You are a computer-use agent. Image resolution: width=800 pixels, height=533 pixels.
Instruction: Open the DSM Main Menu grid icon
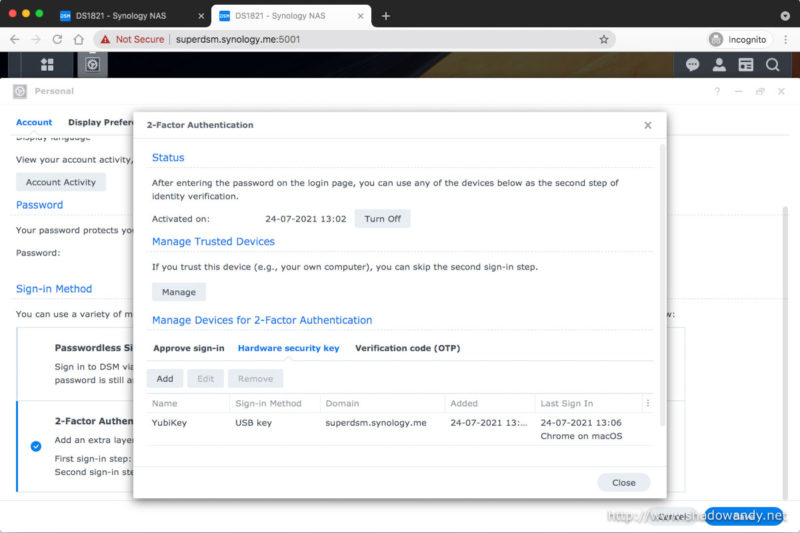point(47,64)
